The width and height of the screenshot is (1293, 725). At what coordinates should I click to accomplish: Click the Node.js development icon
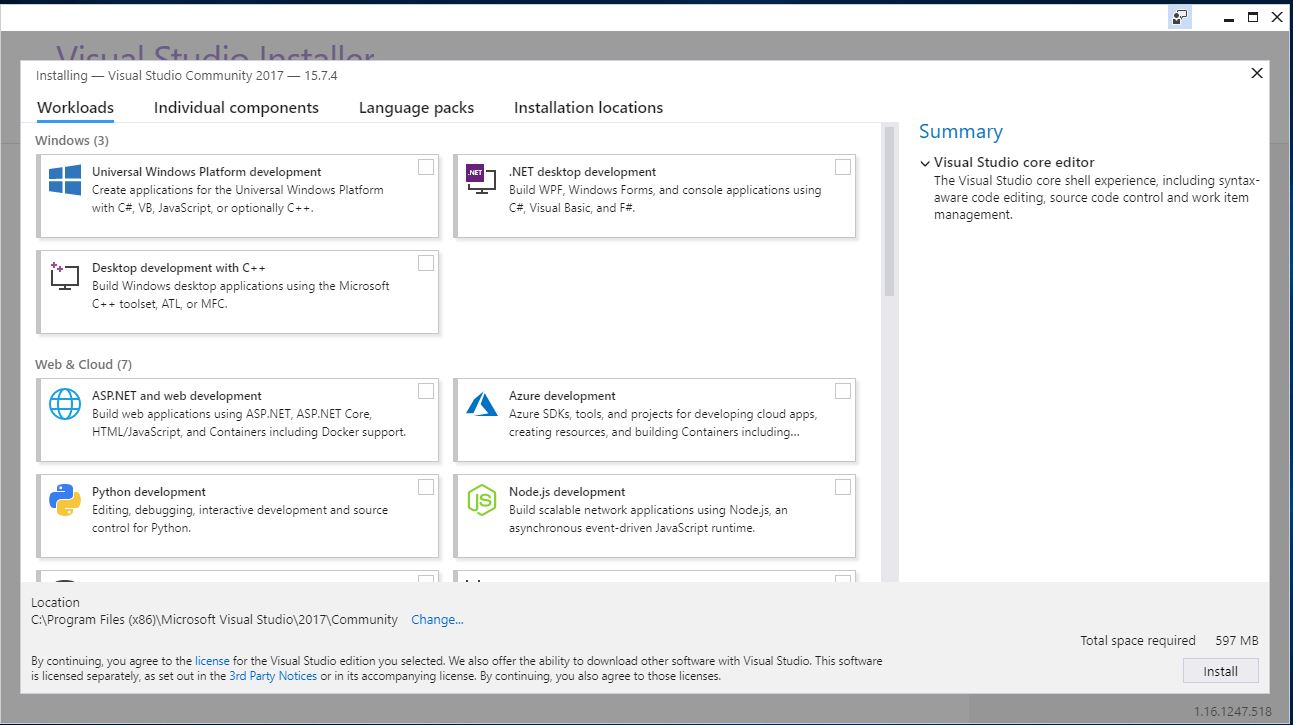[x=482, y=499]
